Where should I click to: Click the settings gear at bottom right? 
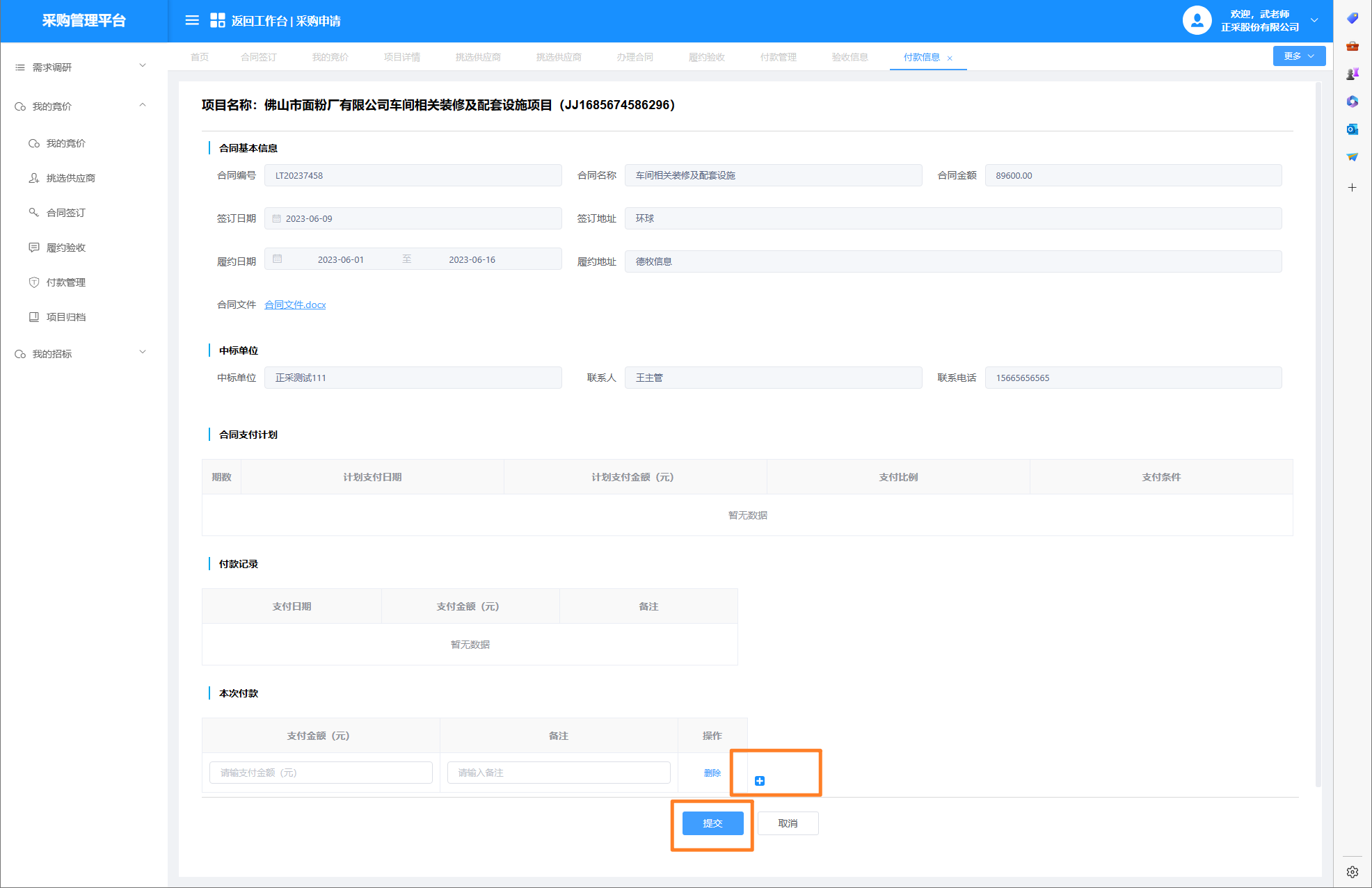[x=1352, y=872]
